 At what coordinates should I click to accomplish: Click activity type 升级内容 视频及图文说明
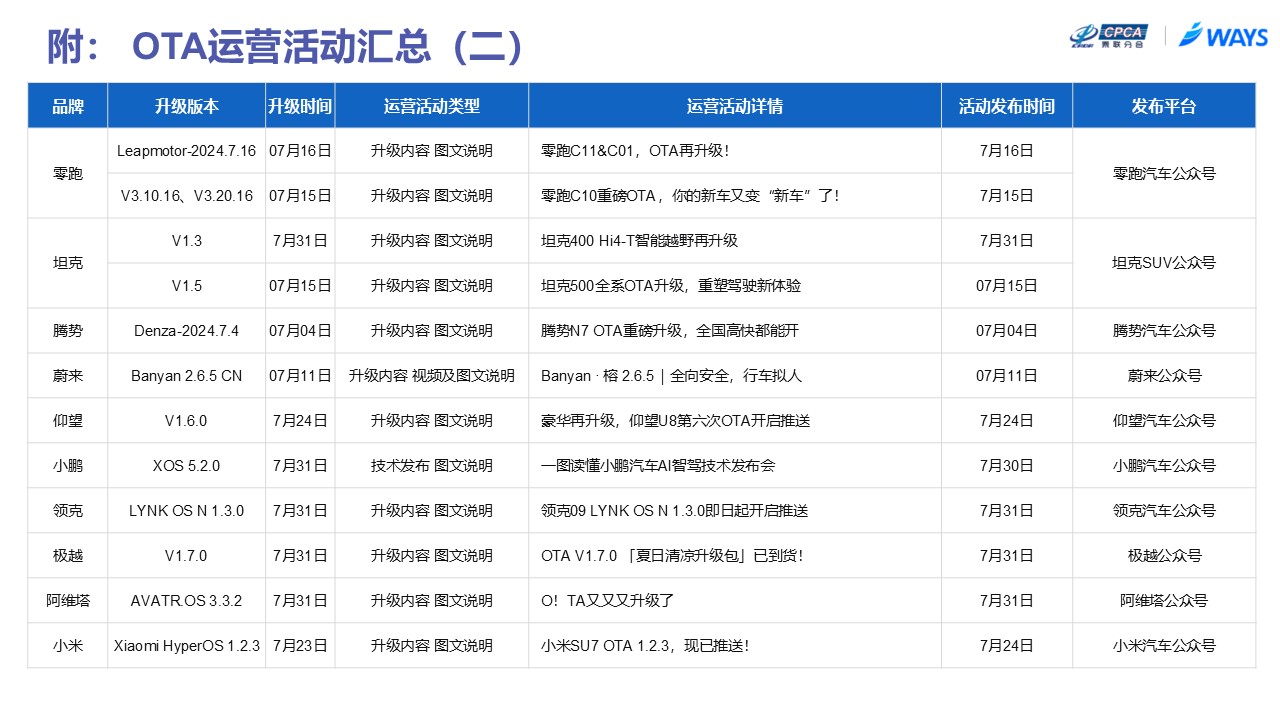pyautogui.click(x=432, y=376)
